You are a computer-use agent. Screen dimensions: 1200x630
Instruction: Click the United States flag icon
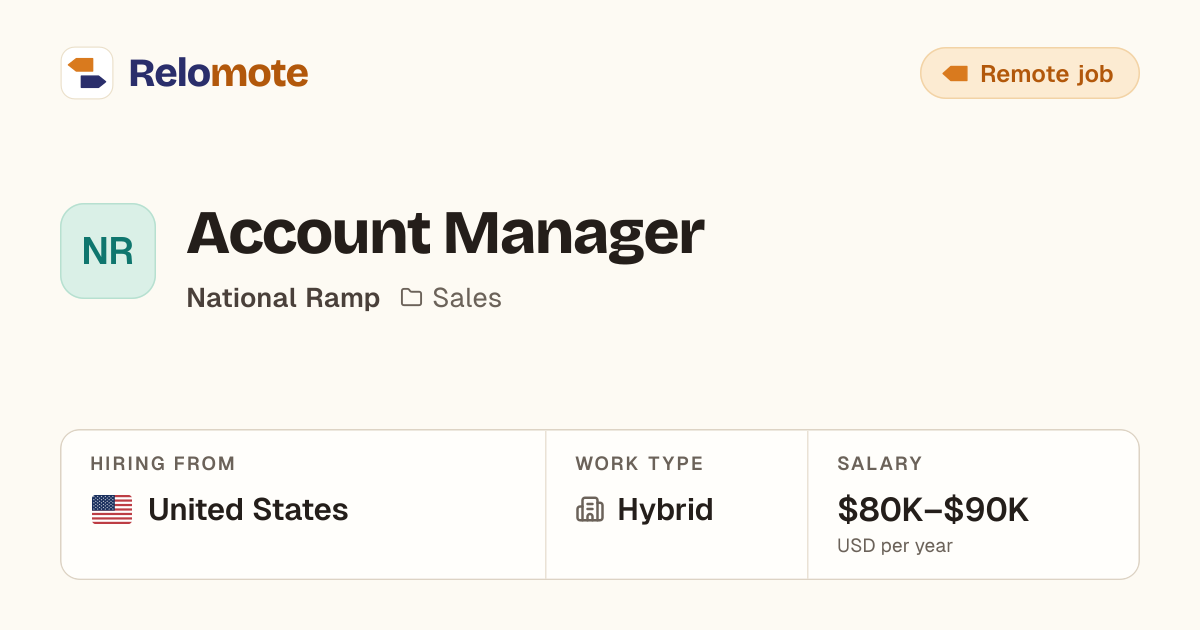coord(112,510)
